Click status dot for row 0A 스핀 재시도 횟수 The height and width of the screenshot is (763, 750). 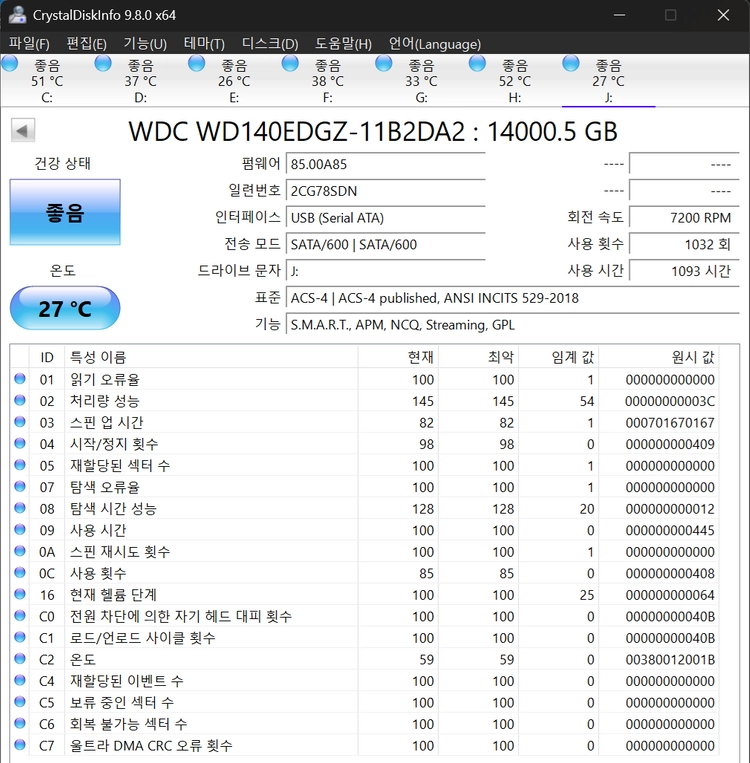click(x=20, y=551)
